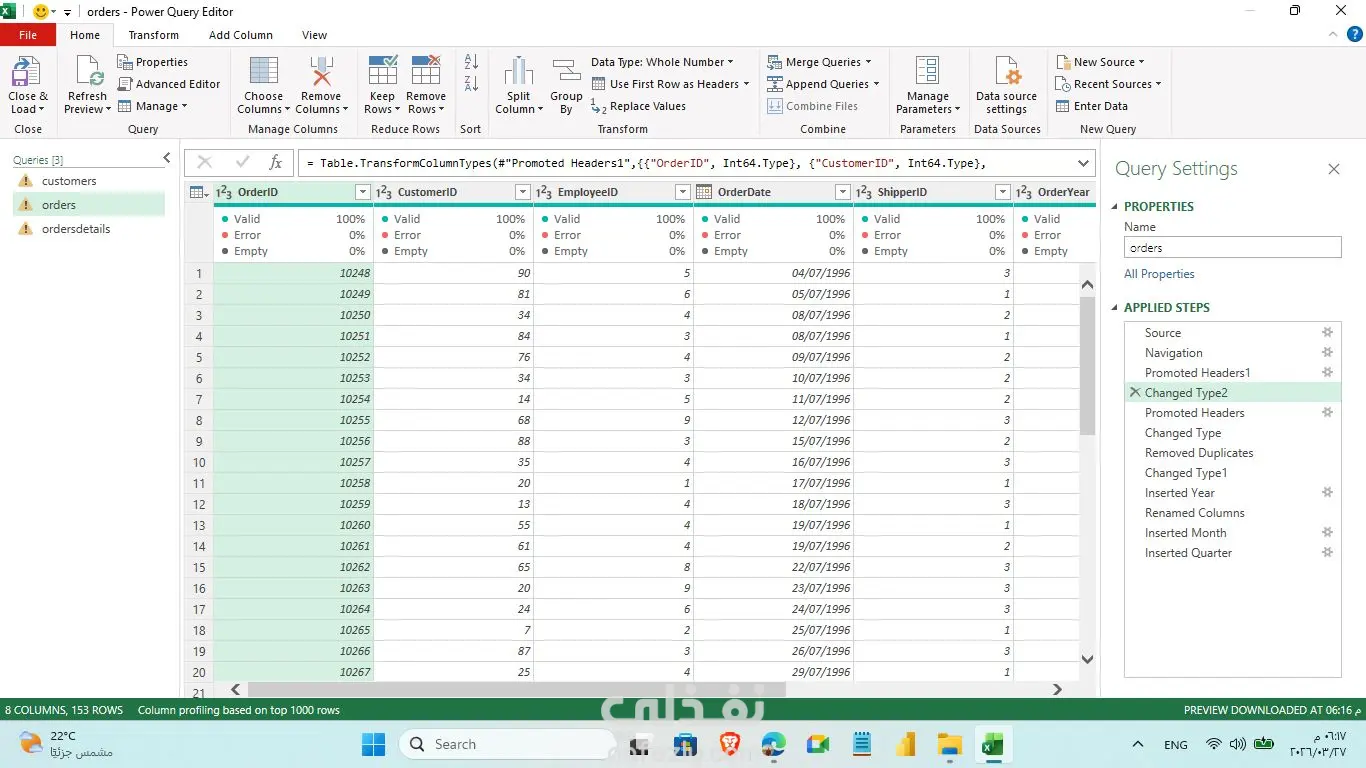
Task: Click Replace Values in the ribbon
Action: point(638,106)
